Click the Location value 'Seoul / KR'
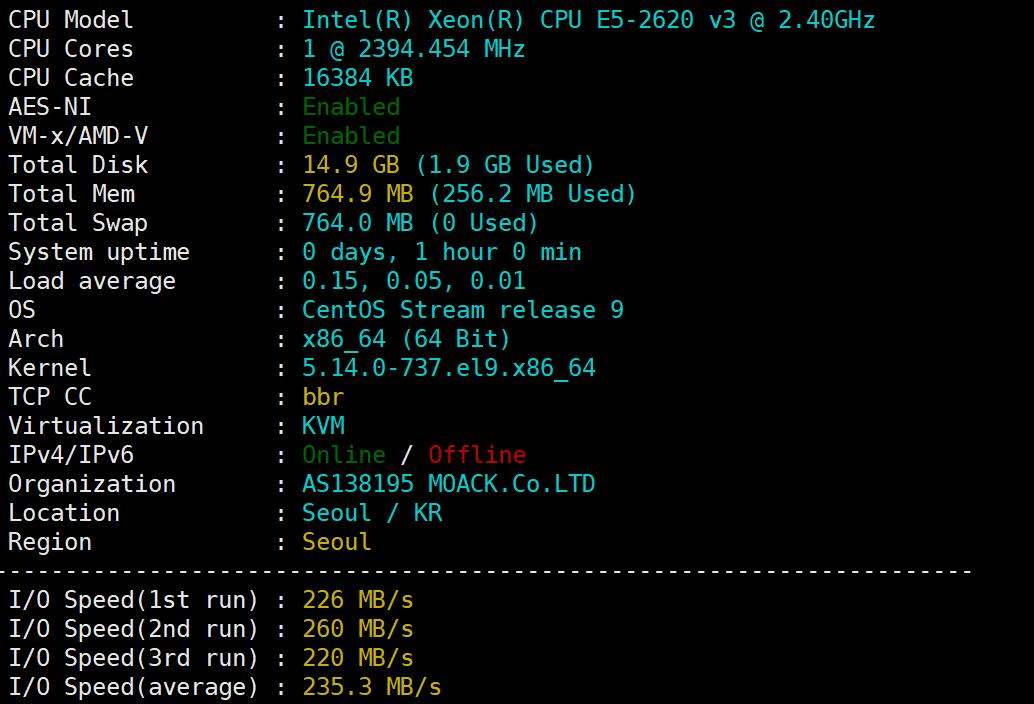Viewport: 1034px width, 704px height. pos(372,513)
